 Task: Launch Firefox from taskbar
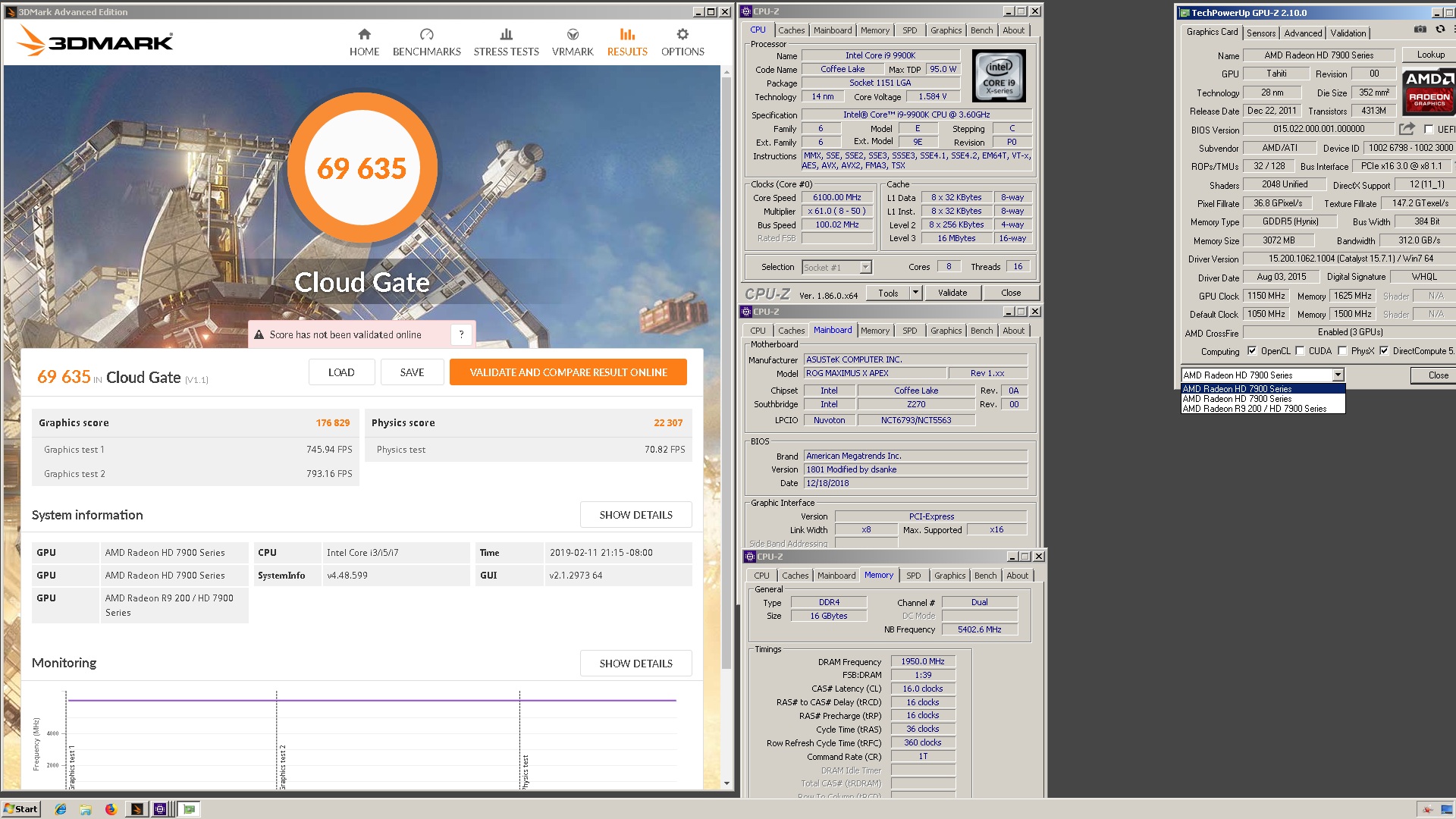pos(111,809)
